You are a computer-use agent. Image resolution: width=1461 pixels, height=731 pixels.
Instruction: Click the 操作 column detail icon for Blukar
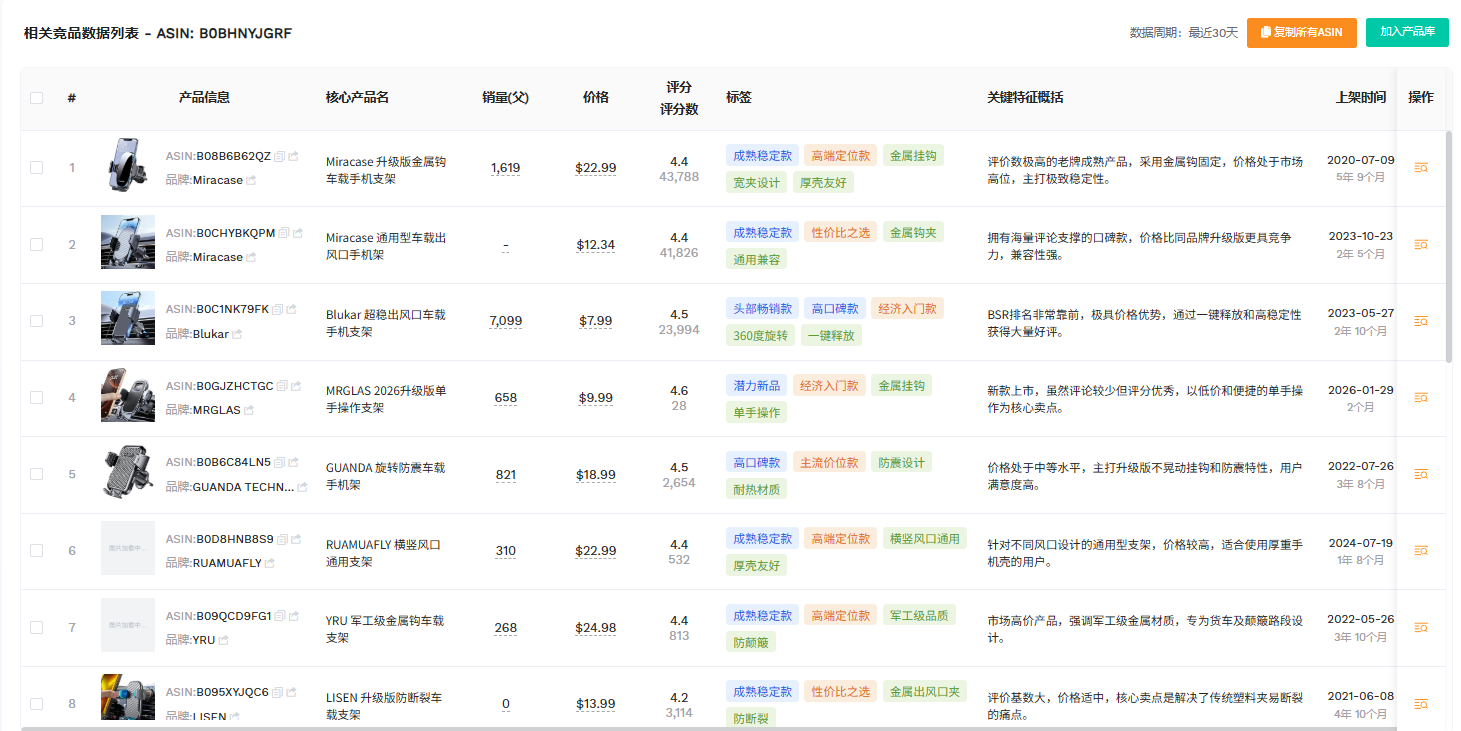click(x=1420, y=321)
